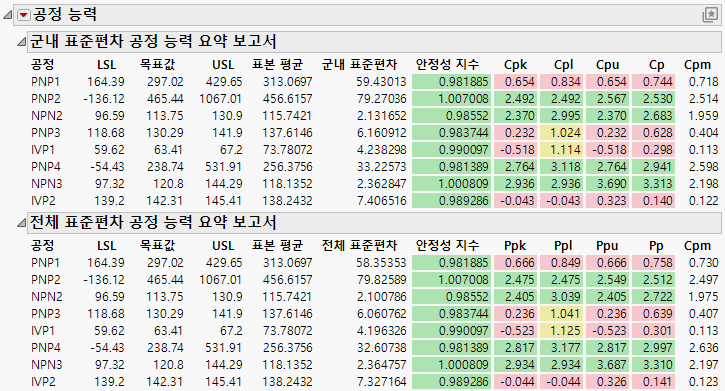The image size is (725, 391).
Task: Select the 공정 능력 title bar
Action: click(368, 15)
